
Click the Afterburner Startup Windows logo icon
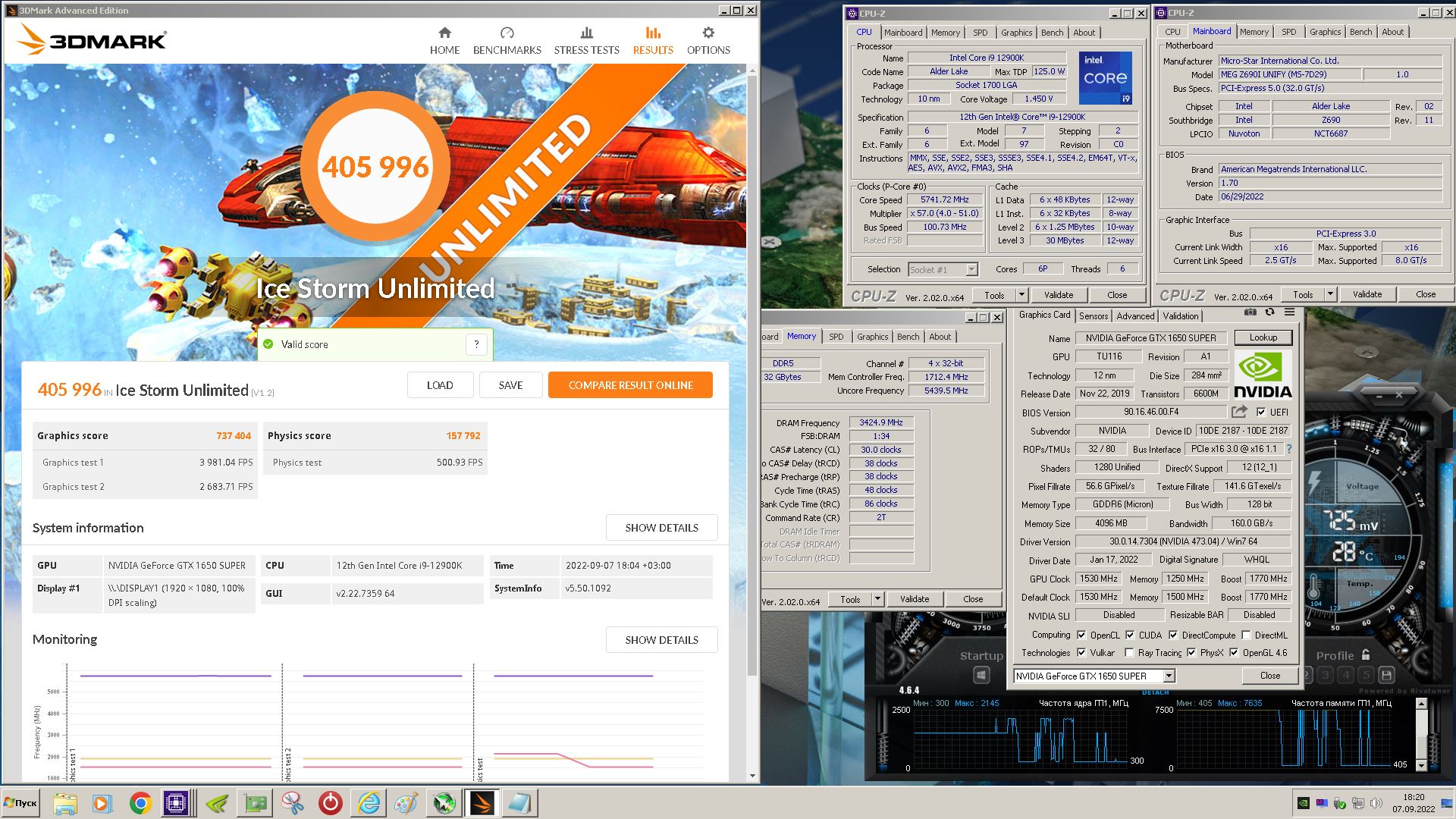click(x=981, y=675)
